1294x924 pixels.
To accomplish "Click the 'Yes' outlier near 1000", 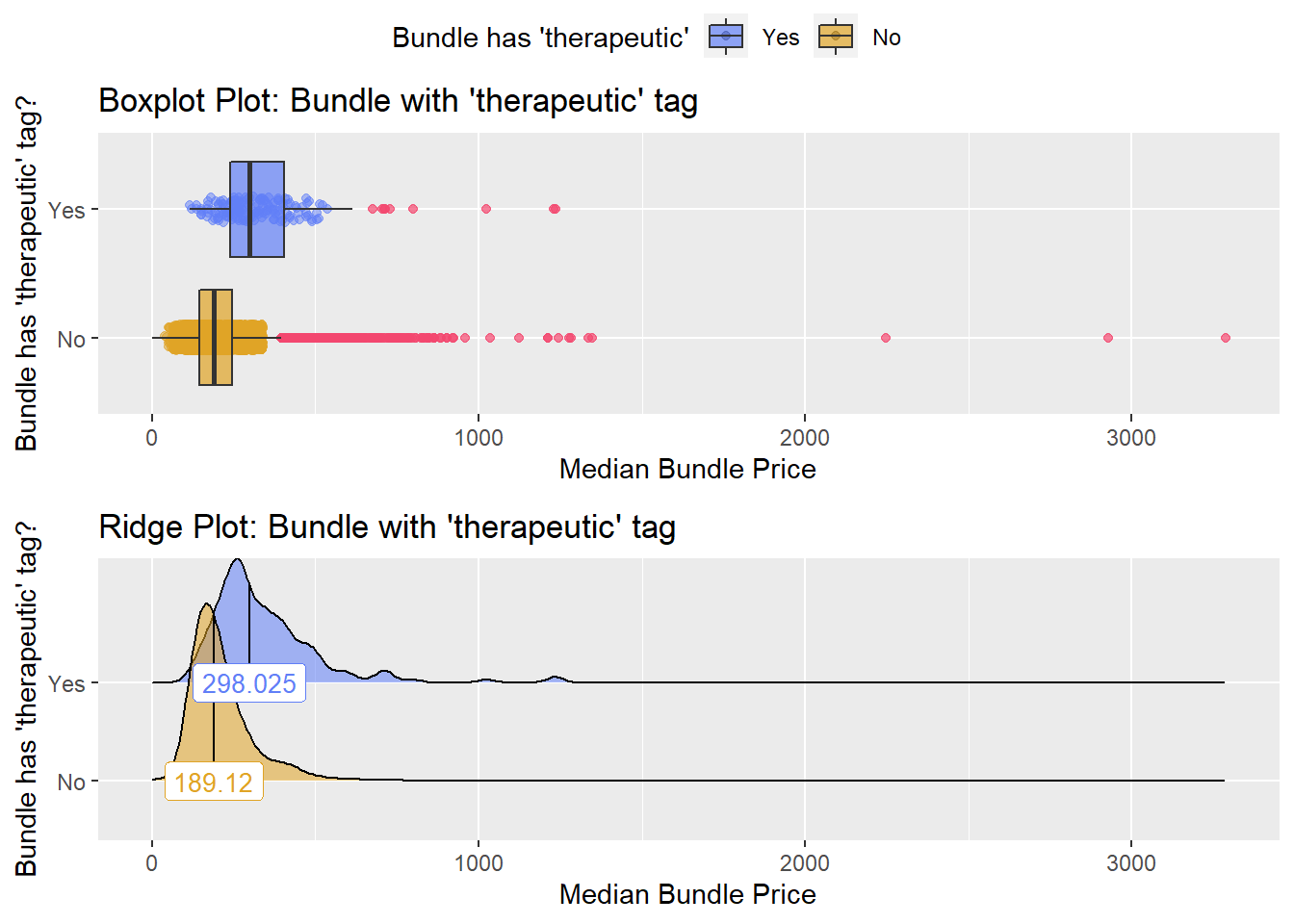I will (x=486, y=209).
